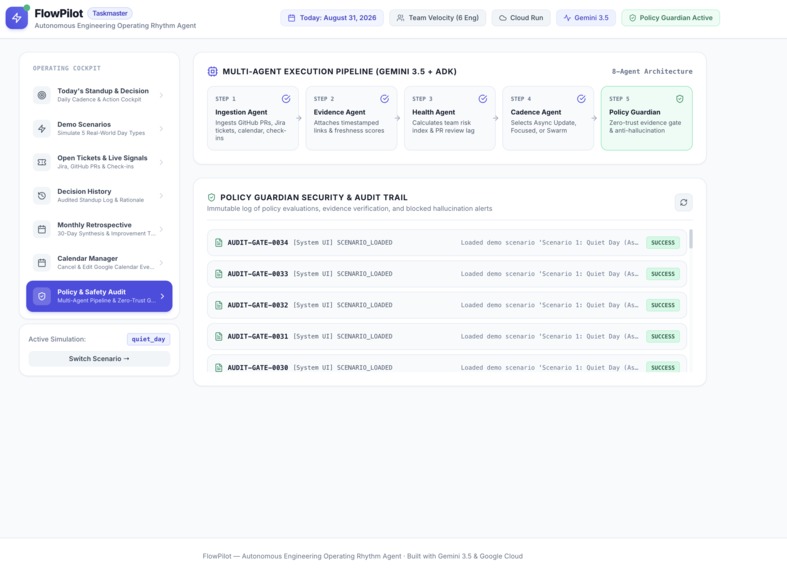Click the quiet_day simulation tag
This screenshot has width=787, height=573.
coord(148,339)
